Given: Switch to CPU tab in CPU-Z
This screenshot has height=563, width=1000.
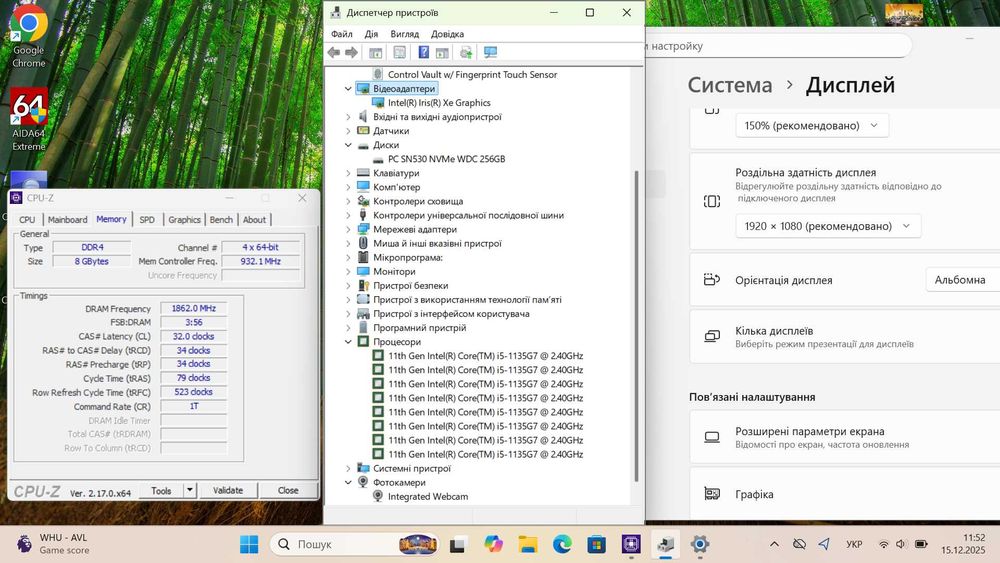Looking at the screenshot, I should (27, 219).
